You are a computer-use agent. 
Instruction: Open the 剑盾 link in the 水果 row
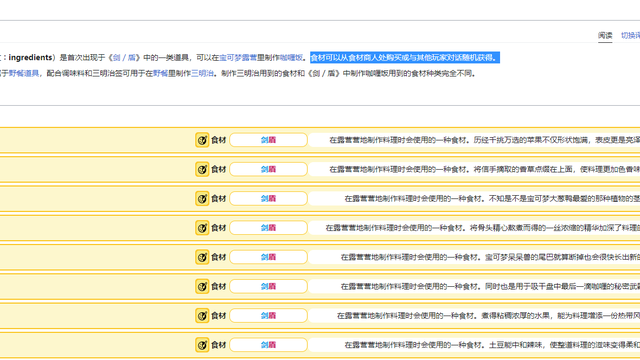click(268, 316)
